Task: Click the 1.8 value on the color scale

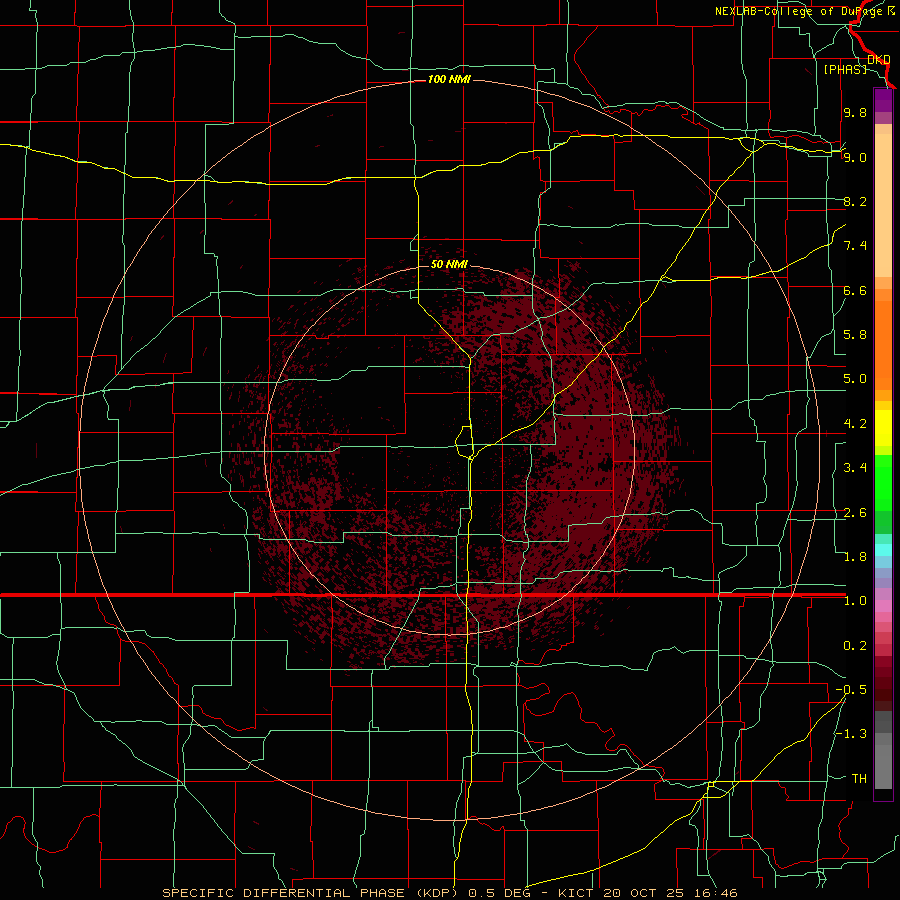Action: coord(855,557)
